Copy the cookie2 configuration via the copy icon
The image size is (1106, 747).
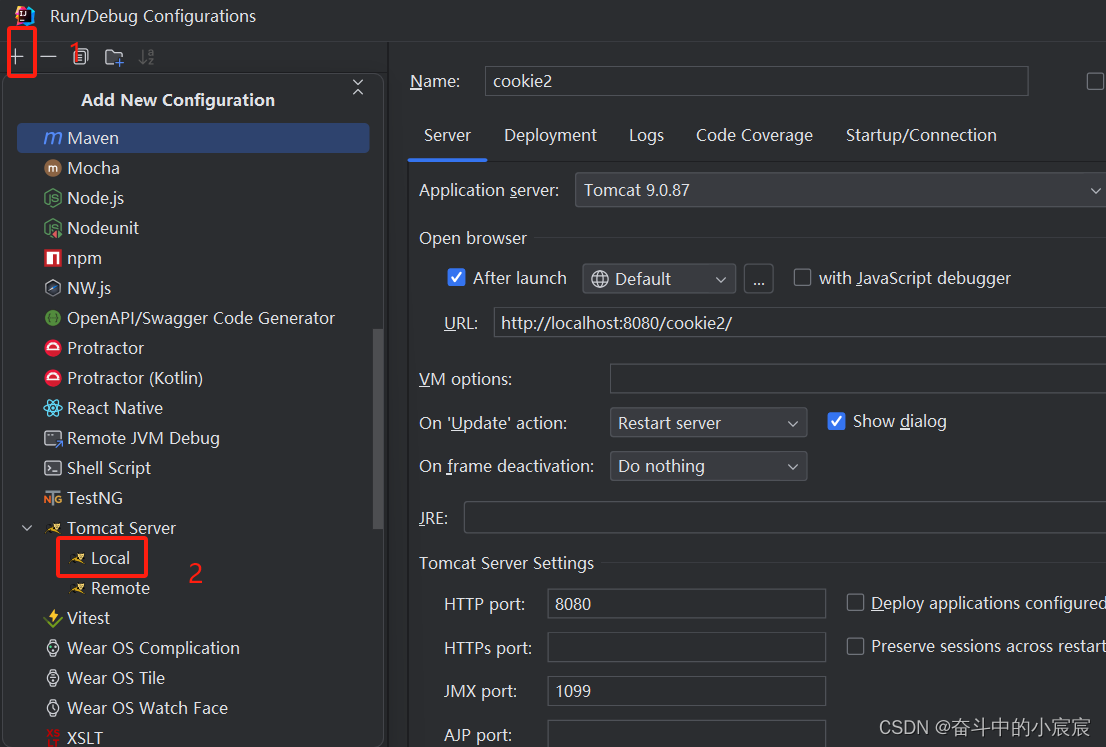click(80, 56)
